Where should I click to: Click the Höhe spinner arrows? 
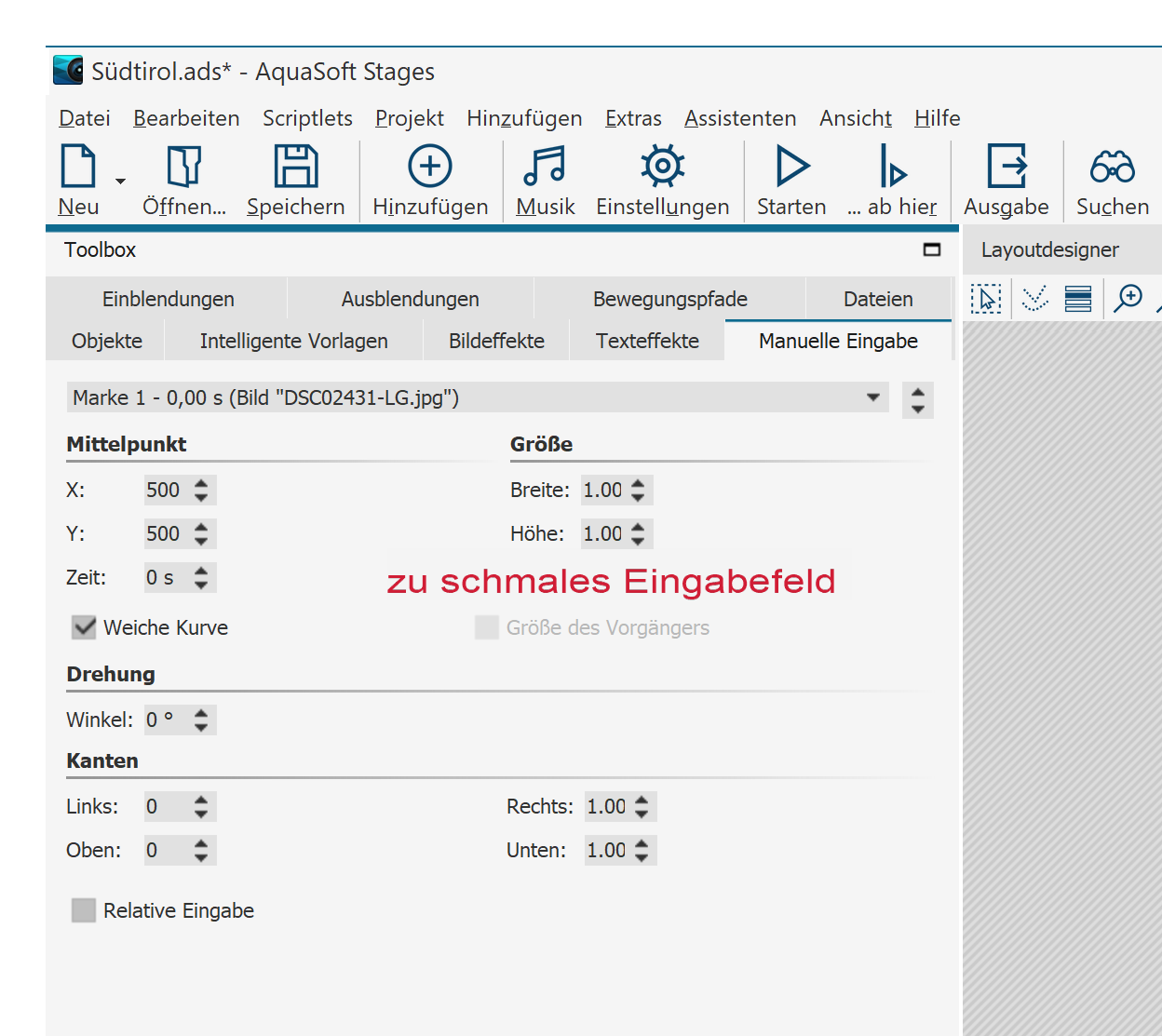point(638,534)
